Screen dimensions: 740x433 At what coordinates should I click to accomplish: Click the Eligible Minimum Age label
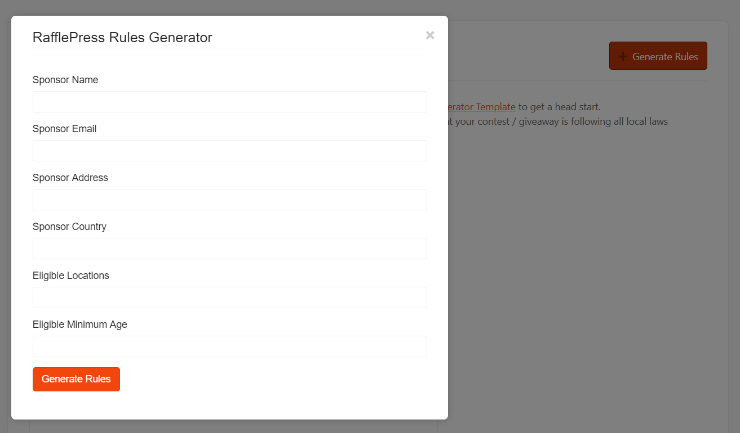click(80, 324)
